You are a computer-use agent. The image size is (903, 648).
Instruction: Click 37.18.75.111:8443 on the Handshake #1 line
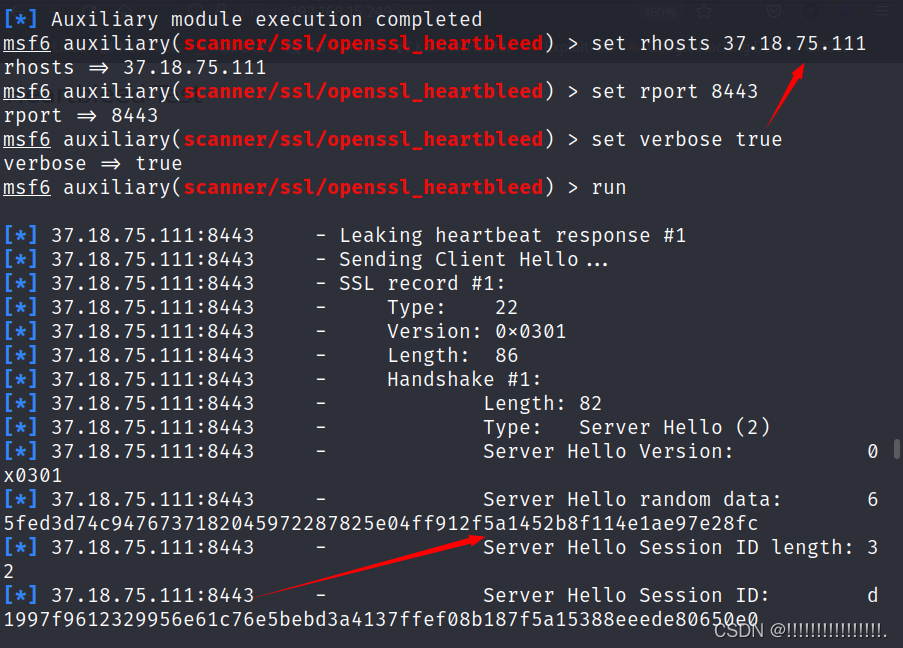pyautogui.click(x=153, y=380)
